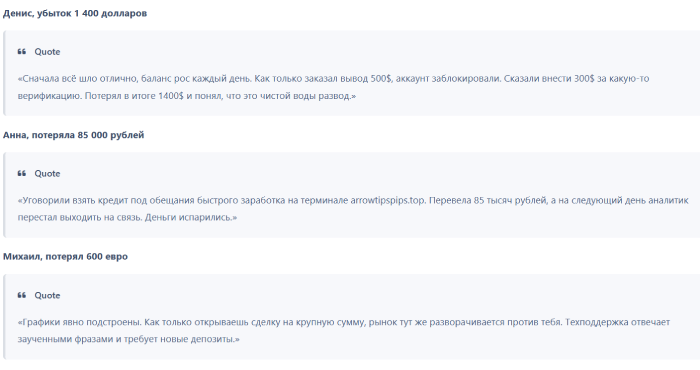This screenshot has height=370, width=700.
Task: Click heading "Анна, потеряла 85 000 рублей"
Action: pos(74,135)
